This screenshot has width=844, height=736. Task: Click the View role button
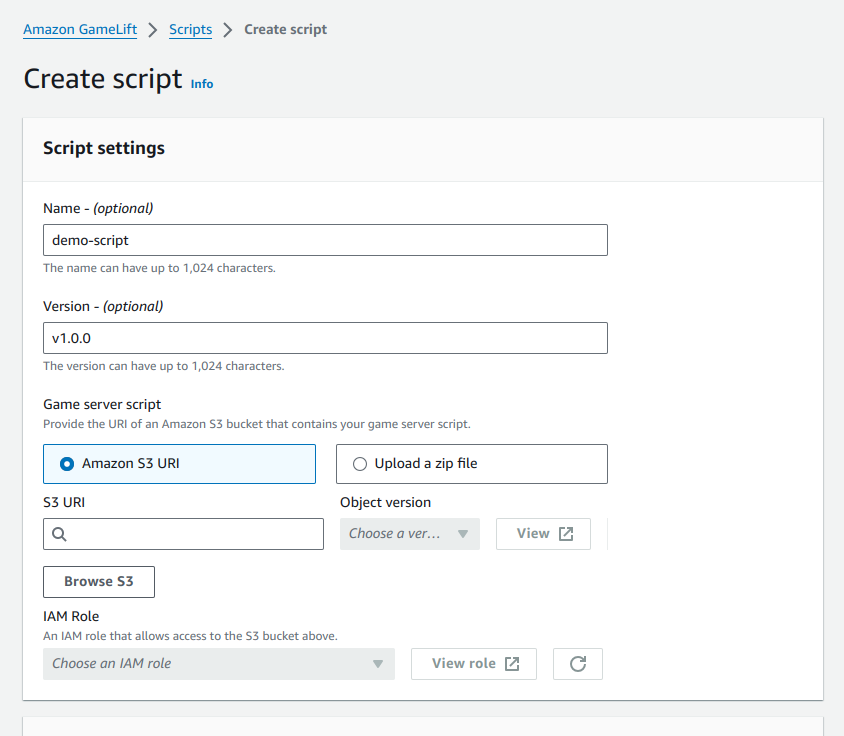point(474,664)
